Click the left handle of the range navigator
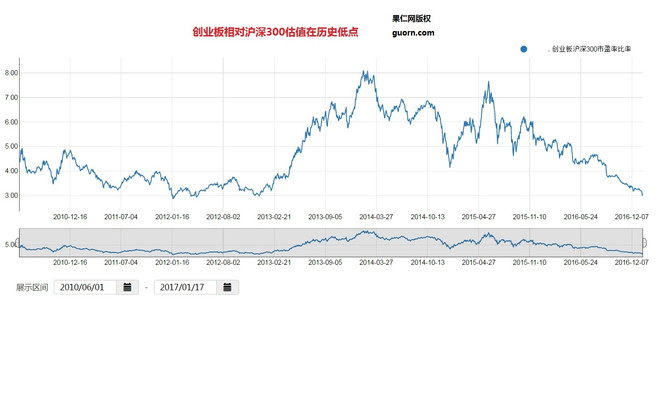This screenshot has height=401, width=660. point(18,243)
